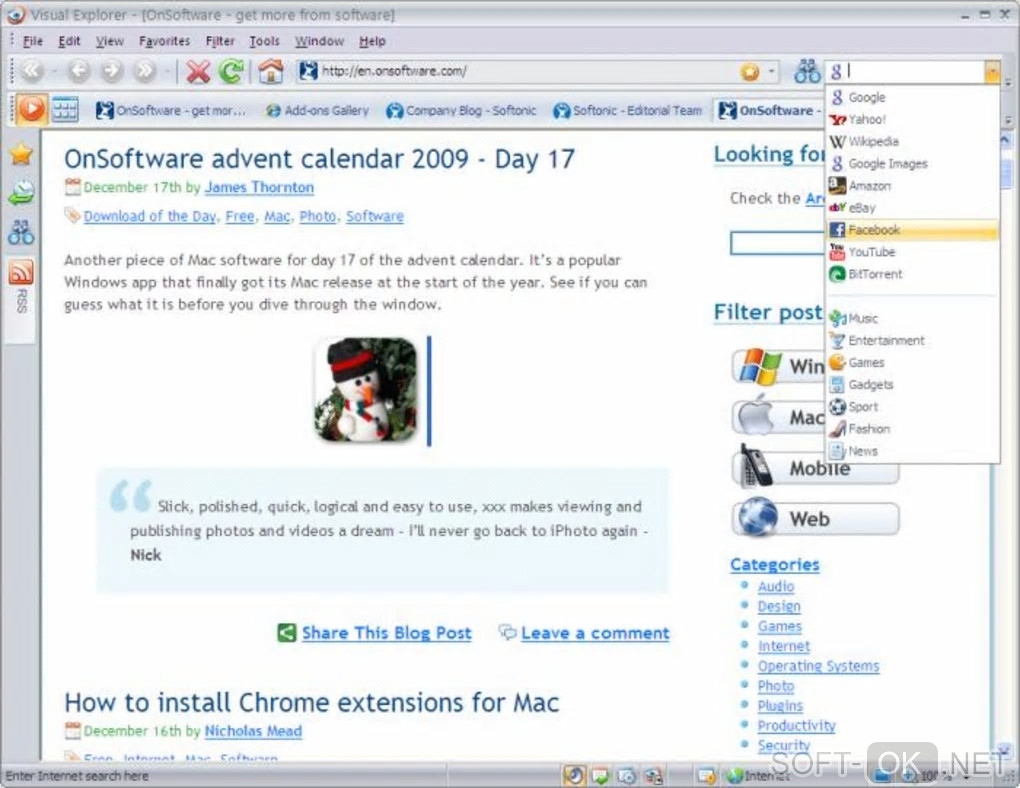This screenshot has width=1020, height=788.
Task: Click the add-to-favorites star in address bar
Action: click(750, 72)
